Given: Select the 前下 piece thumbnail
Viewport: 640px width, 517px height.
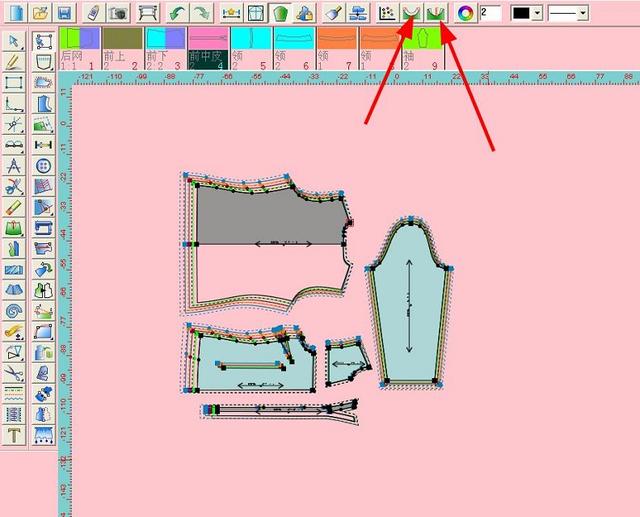Looking at the screenshot, I should click(166, 49).
